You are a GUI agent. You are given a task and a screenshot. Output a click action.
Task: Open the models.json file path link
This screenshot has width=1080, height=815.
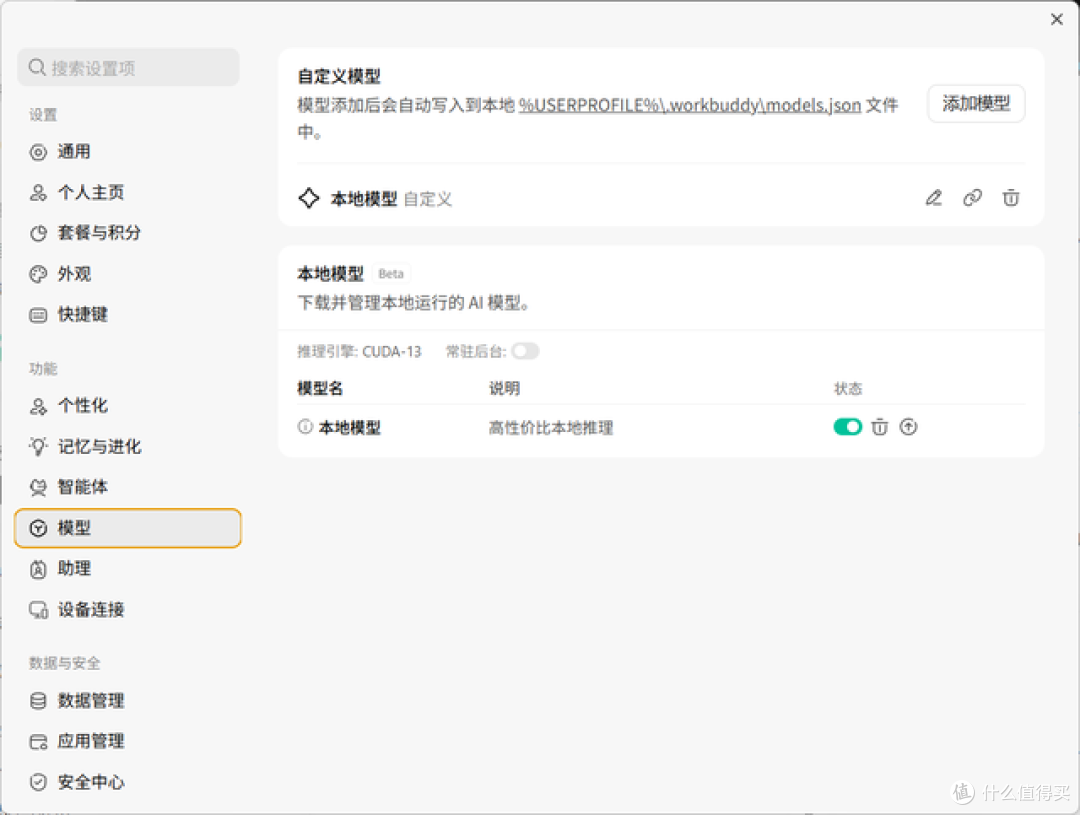coord(689,105)
